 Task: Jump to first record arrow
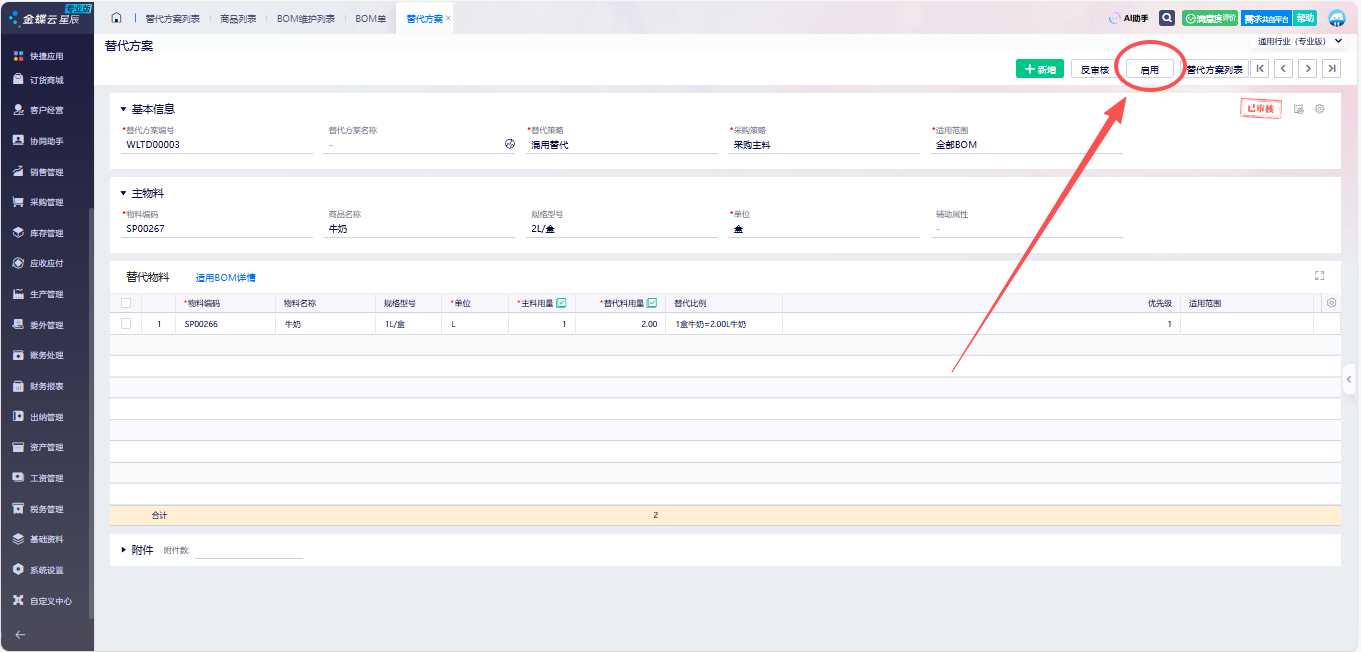[x=1259, y=69]
